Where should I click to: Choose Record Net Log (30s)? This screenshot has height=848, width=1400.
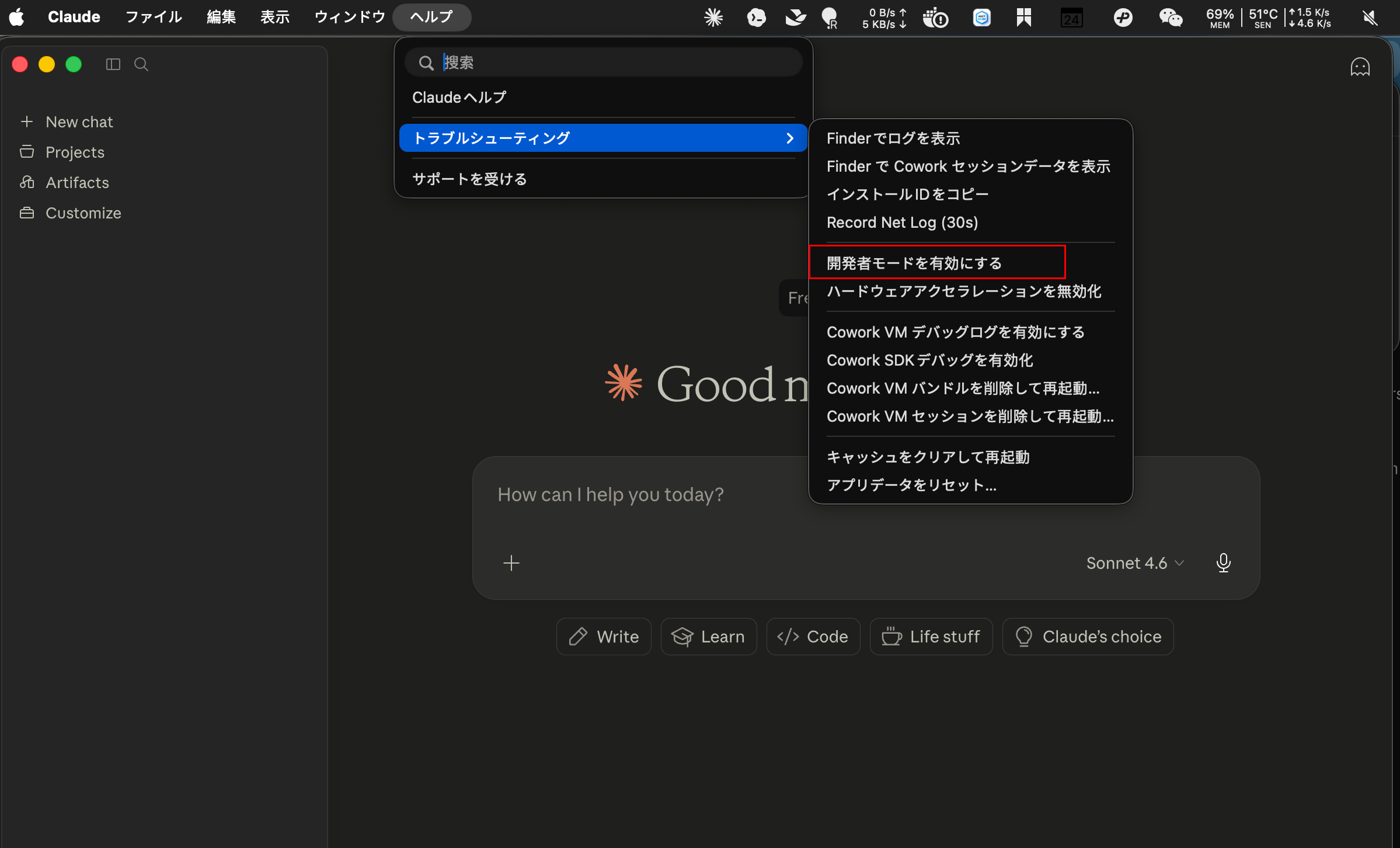(x=970, y=222)
